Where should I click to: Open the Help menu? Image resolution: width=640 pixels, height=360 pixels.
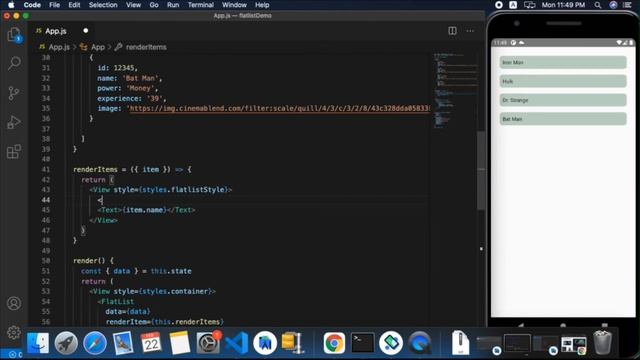tap(262, 5)
